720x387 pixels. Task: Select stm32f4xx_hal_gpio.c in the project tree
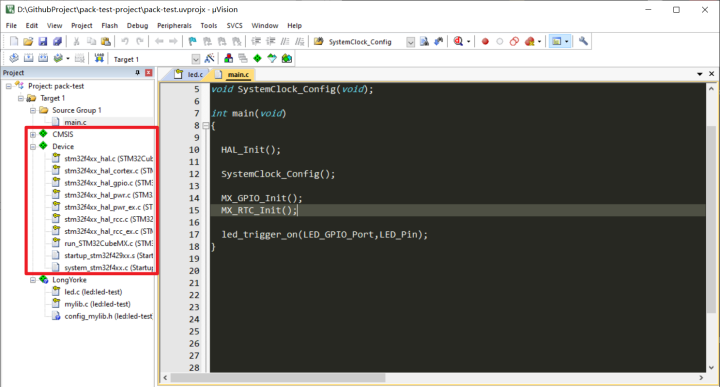point(108,183)
